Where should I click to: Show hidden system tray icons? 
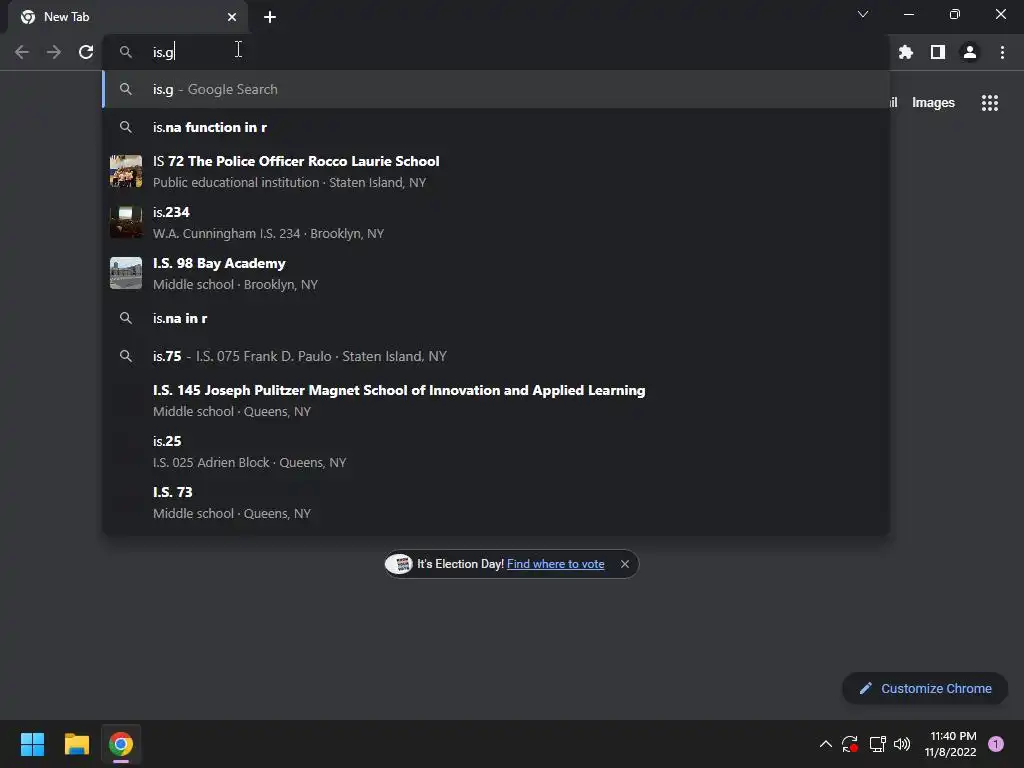(x=825, y=744)
